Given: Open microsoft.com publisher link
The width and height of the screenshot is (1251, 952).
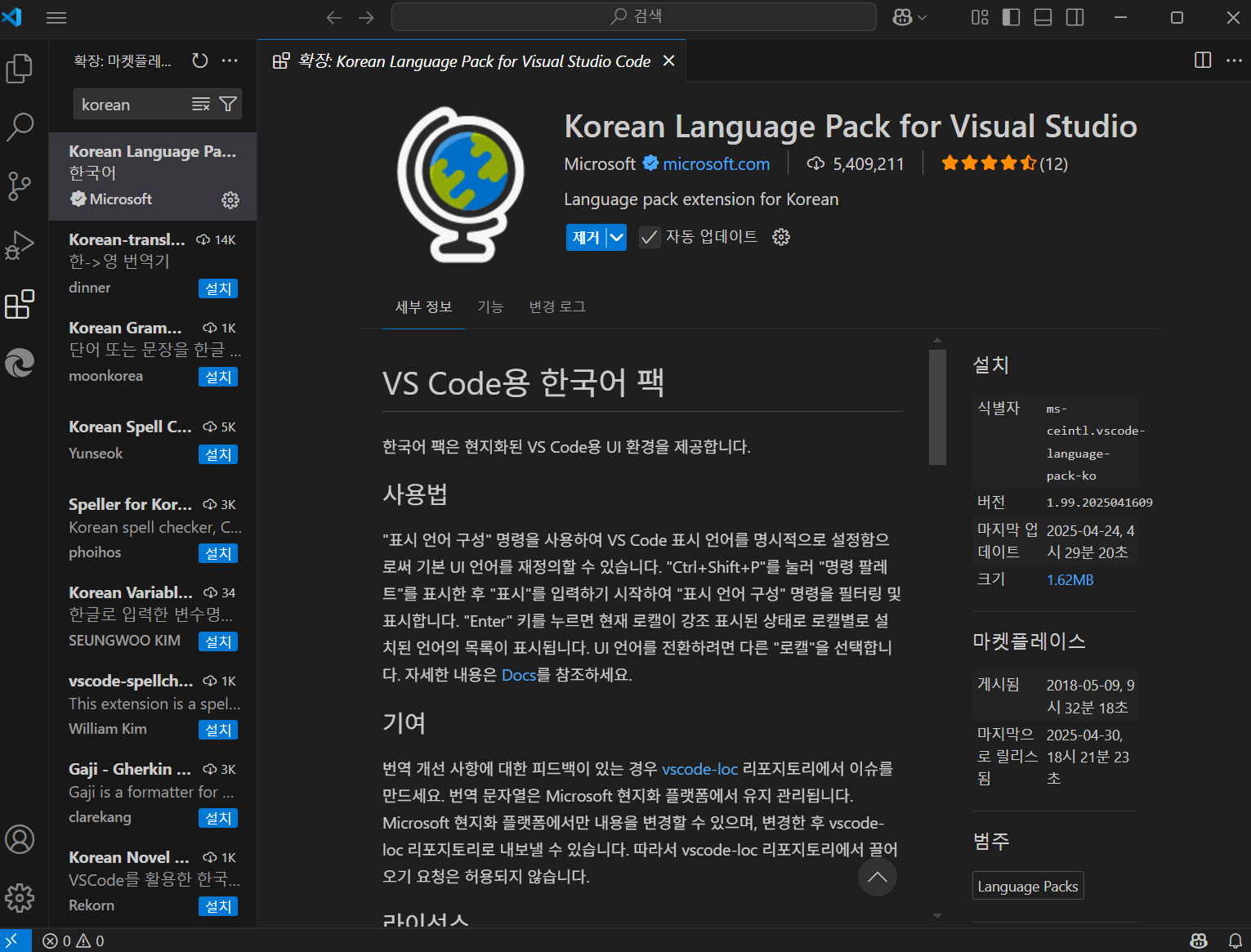Looking at the screenshot, I should coord(716,164).
